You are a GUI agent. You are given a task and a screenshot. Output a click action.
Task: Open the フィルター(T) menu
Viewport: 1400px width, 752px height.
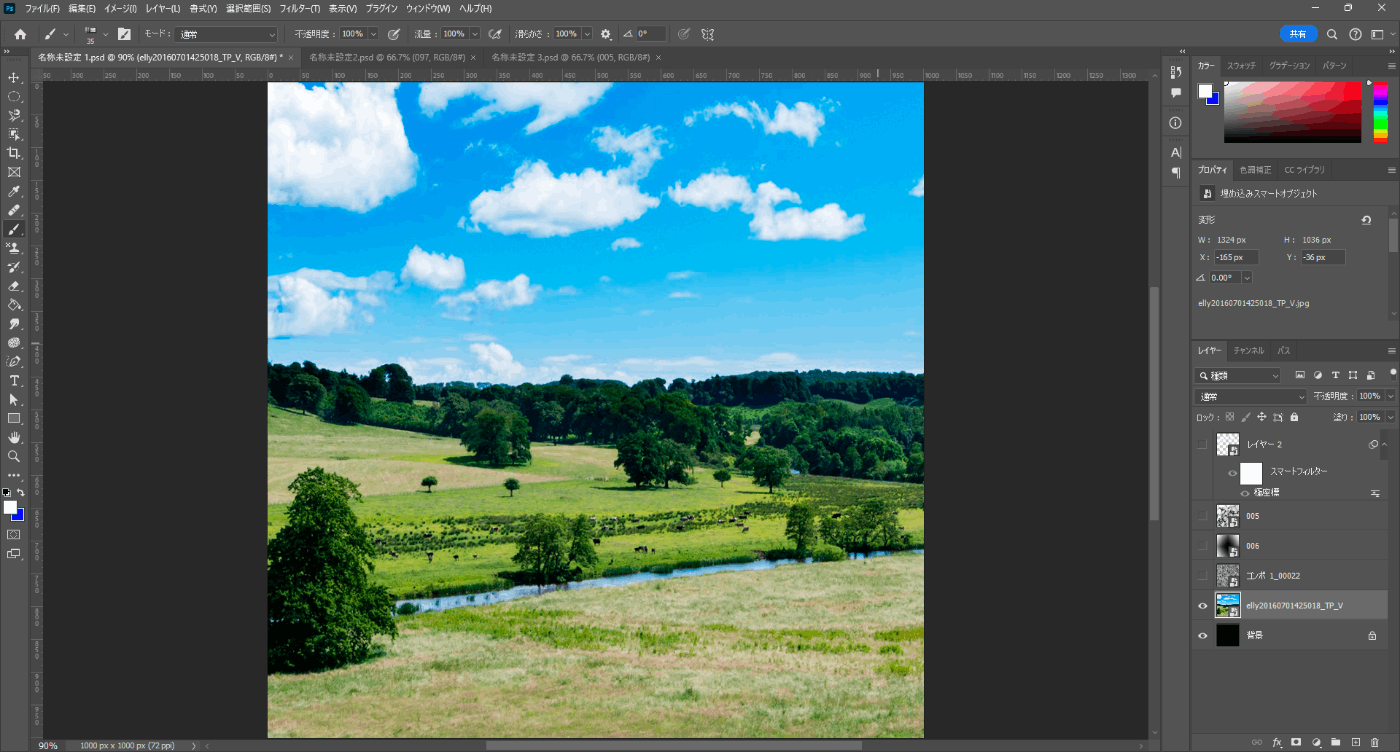pos(300,8)
